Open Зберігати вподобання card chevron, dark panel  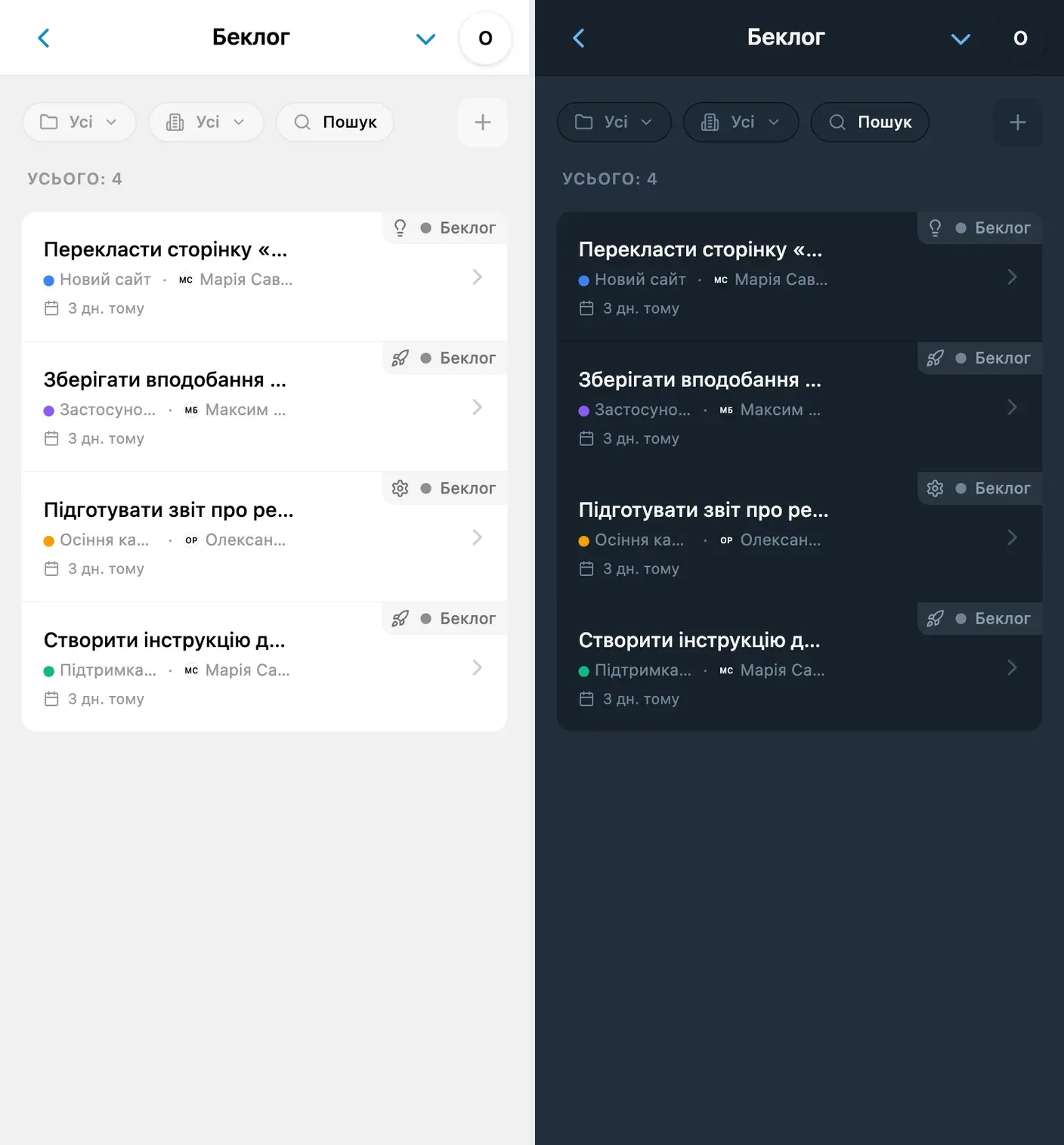1013,407
